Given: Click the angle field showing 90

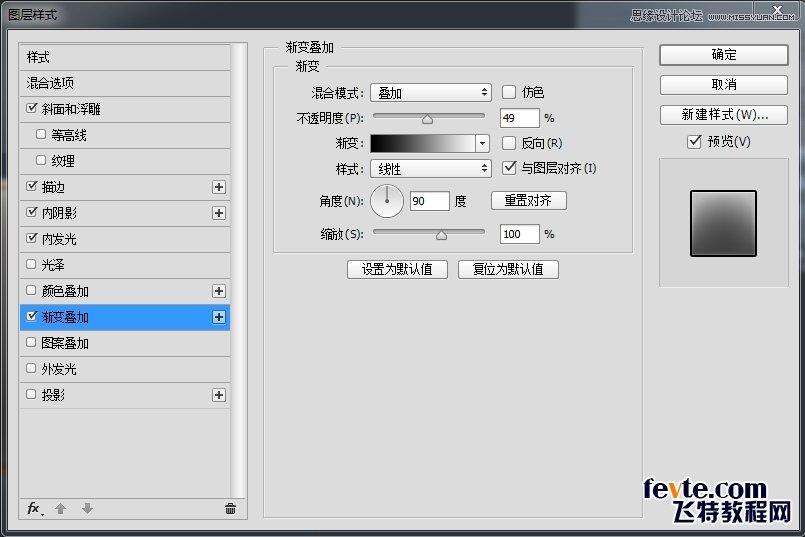Looking at the screenshot, I should 430,201.
